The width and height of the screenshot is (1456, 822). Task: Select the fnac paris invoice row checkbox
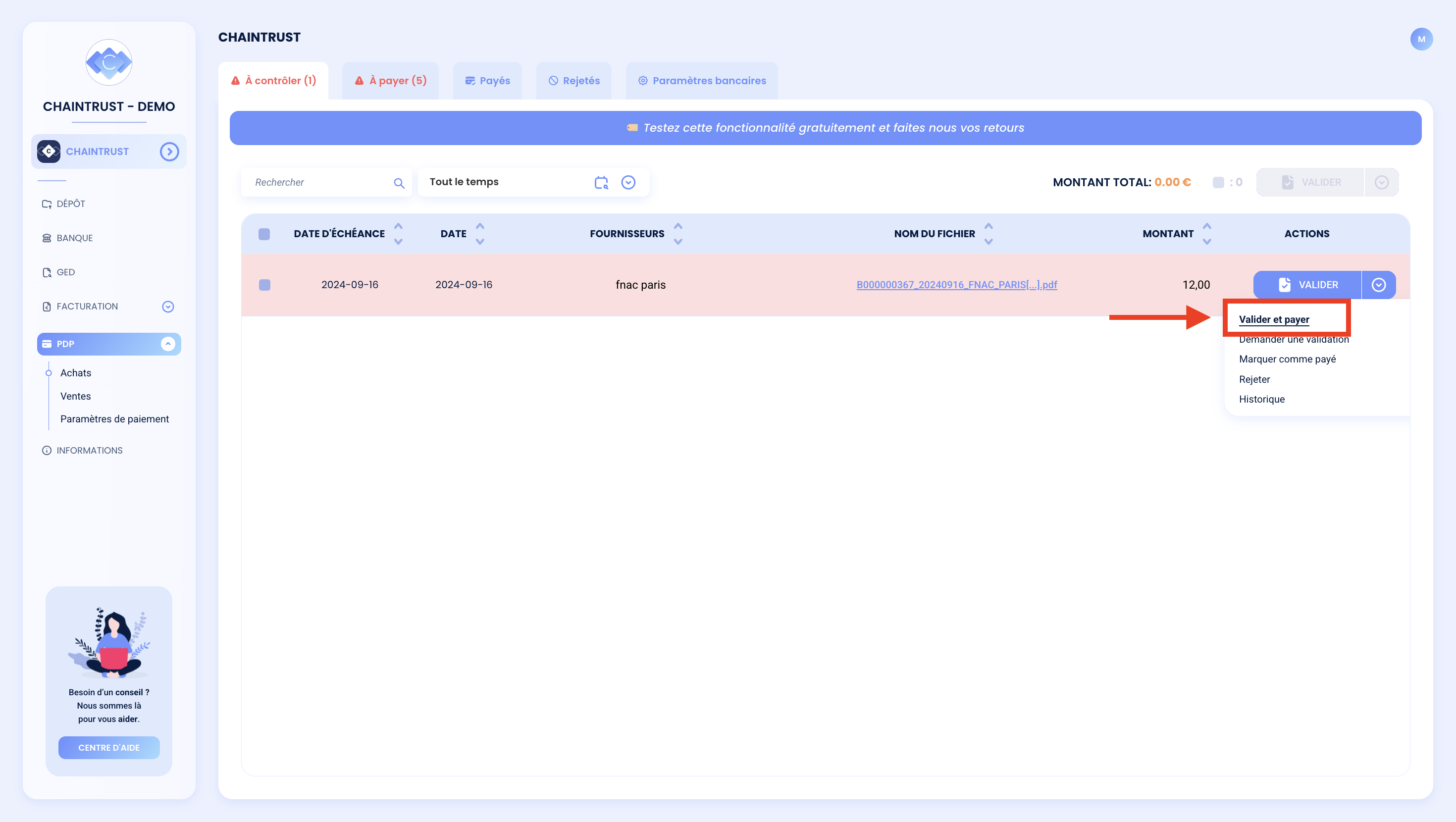tap(264, 285)
